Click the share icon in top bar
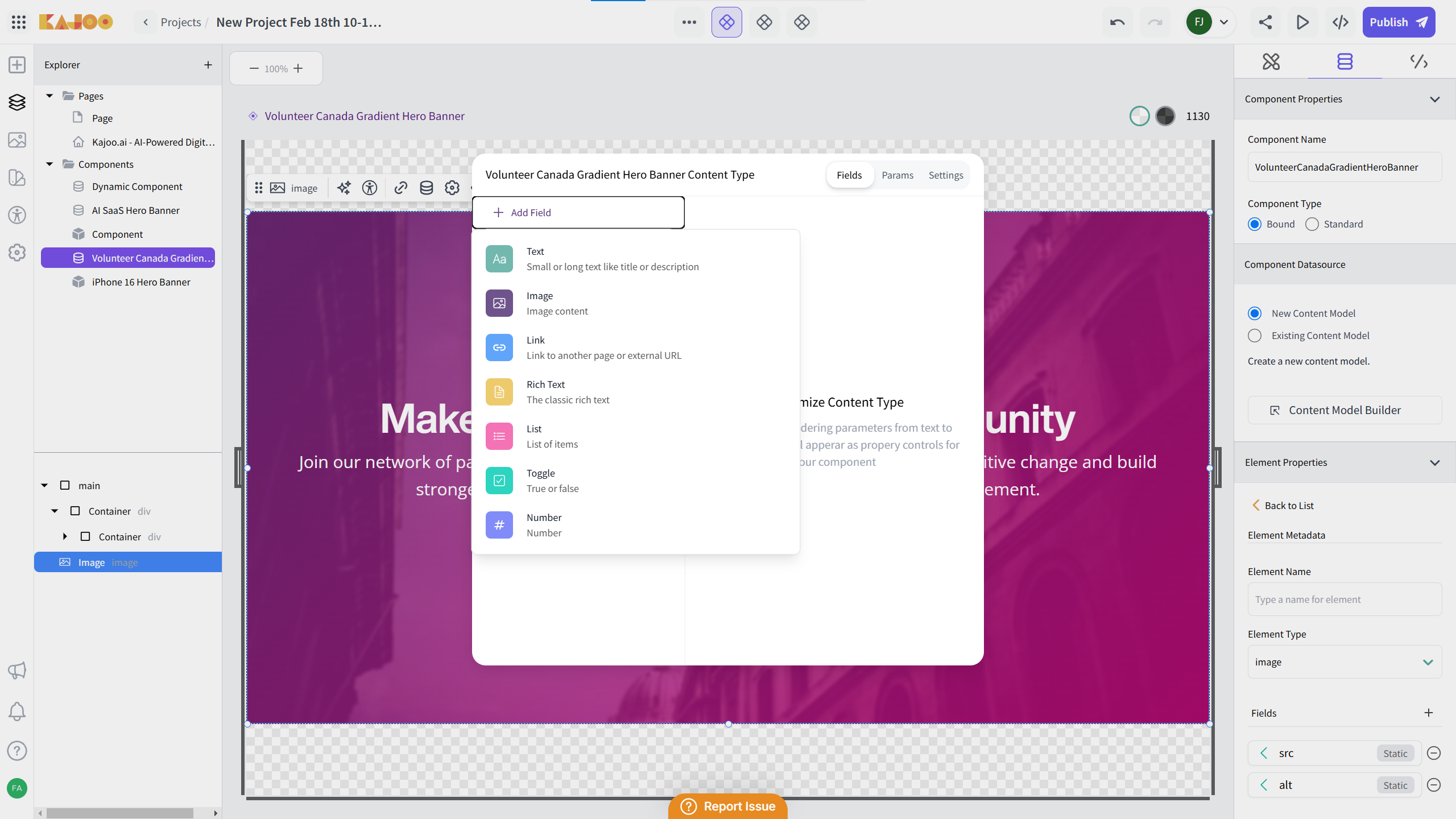This screenshot has width=1456, height=819. click(1265, 22)
